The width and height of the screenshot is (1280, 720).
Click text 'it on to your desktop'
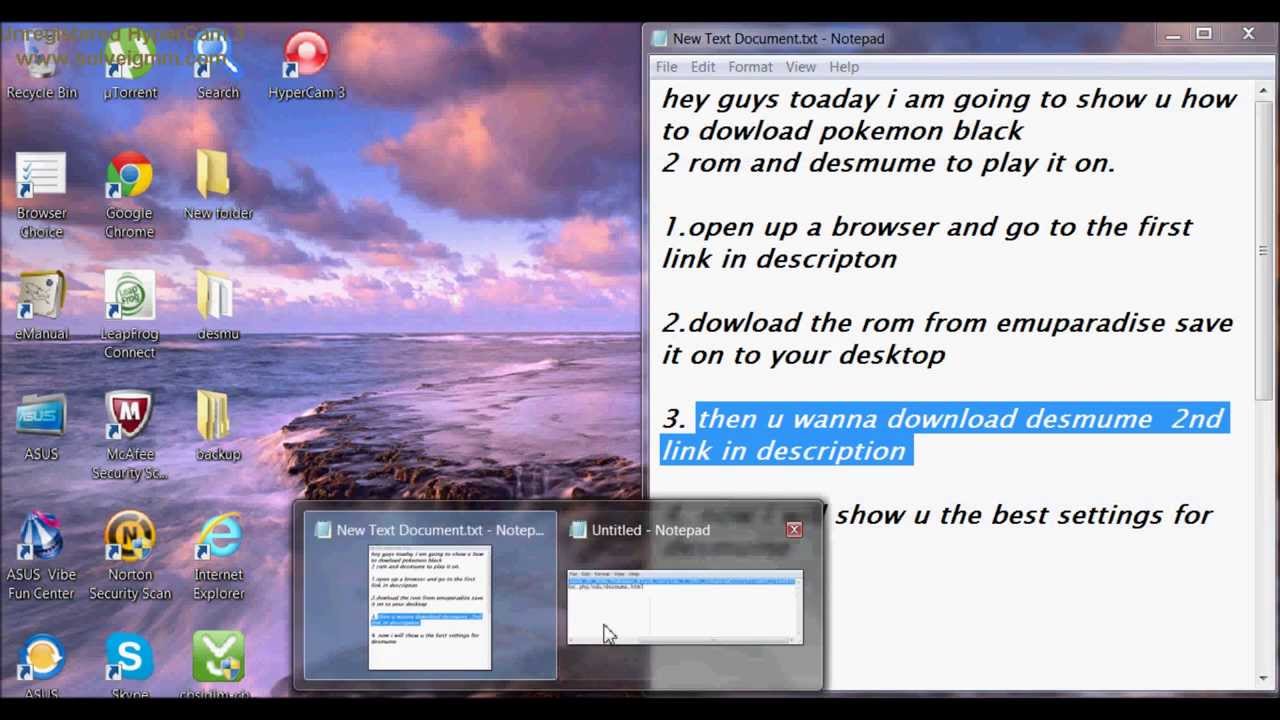[803, 355]
